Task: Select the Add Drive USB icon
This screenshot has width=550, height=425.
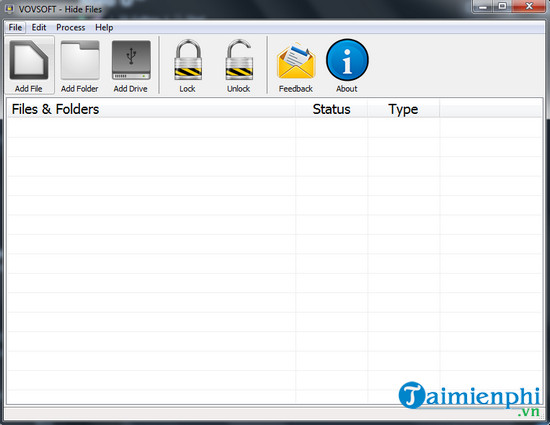Action: (x=131, y=60)
